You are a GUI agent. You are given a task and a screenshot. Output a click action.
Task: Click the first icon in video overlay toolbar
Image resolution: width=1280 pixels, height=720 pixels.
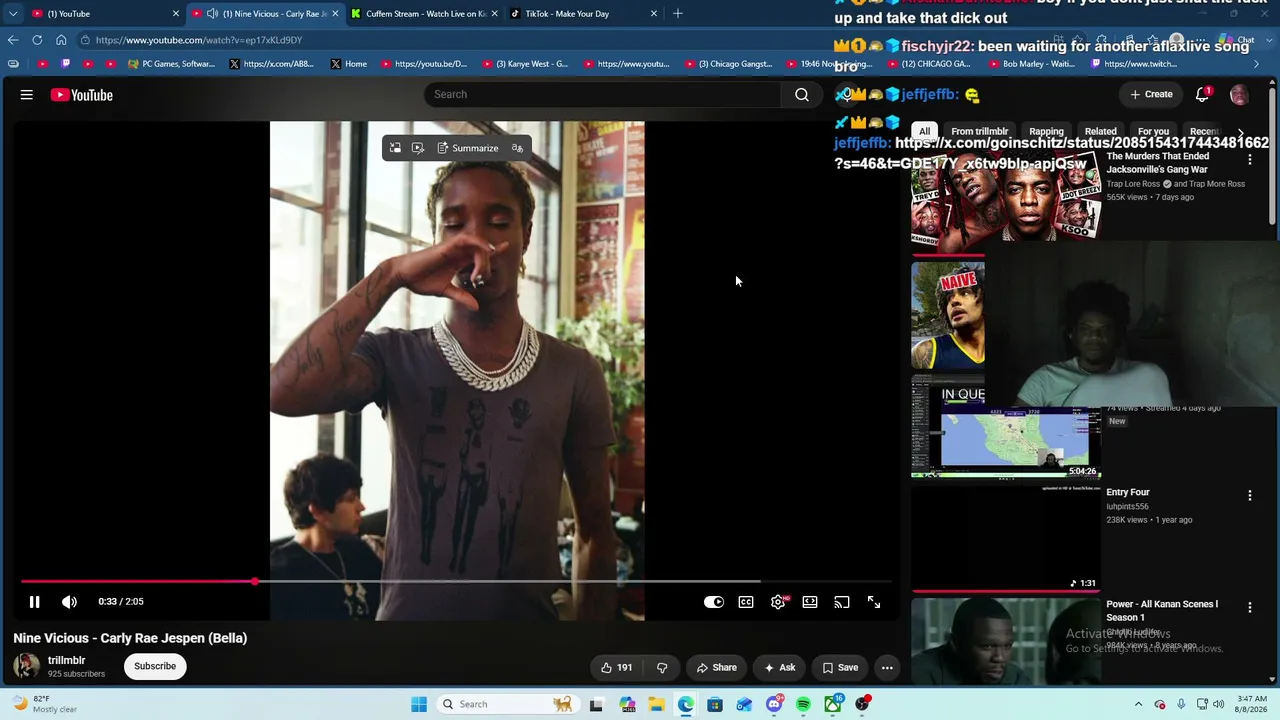(x=395, y=148)
